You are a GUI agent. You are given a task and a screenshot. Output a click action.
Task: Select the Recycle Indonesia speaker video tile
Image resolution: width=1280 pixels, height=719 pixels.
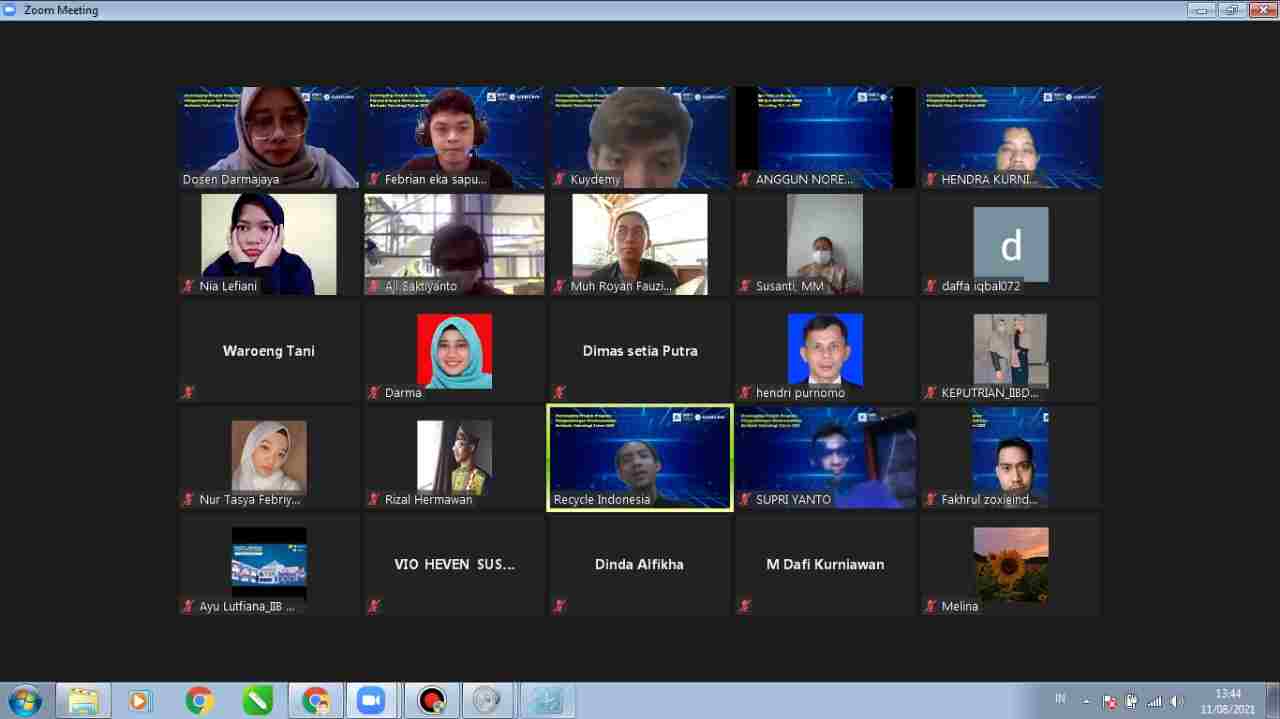click(640, 457)
